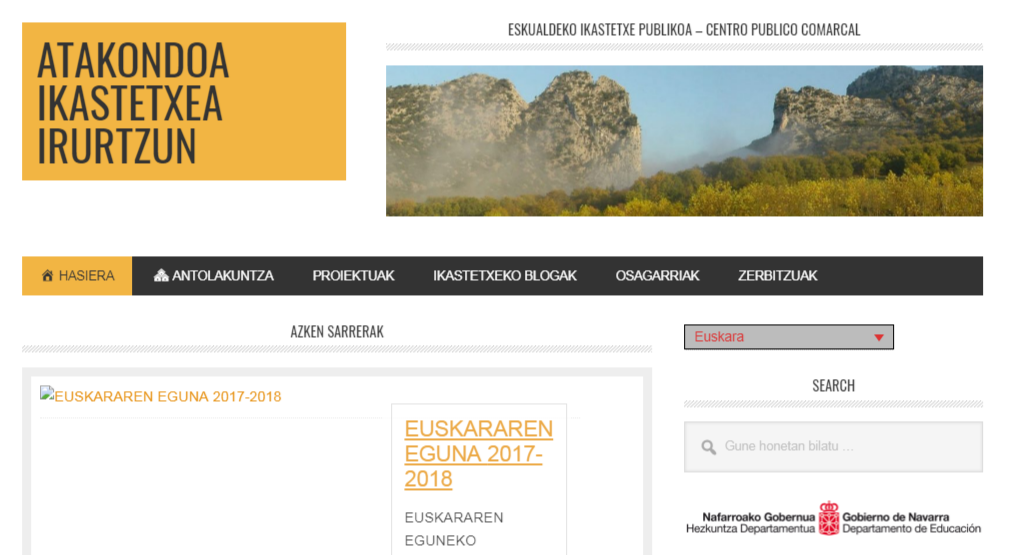Click the magnifier icon in the search box

point(709,447)
